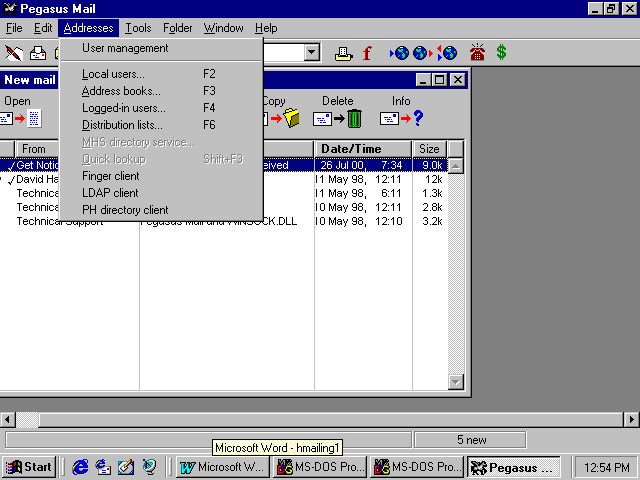The width and height of the screenshot is (640, 480).
Task: Click the globe with red arrow on its right
Action: click(x=422, y=53)
